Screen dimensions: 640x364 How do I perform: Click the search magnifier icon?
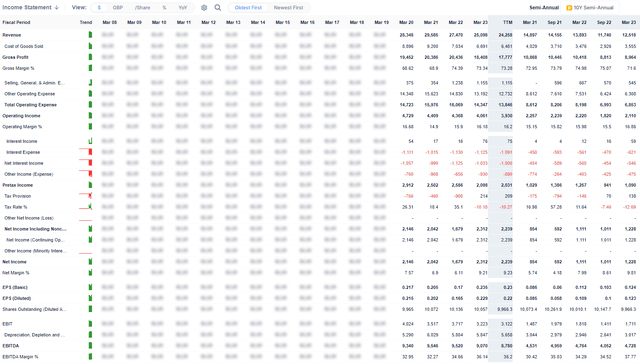(218, 8)
